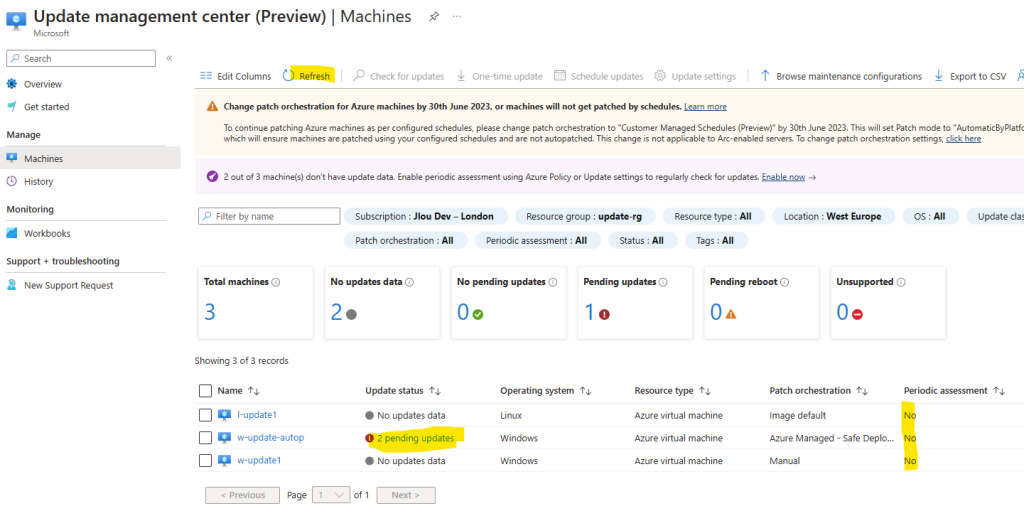Collapse the left navigation pane
This screenshot has width=1024, height=516.
(169, 58)
